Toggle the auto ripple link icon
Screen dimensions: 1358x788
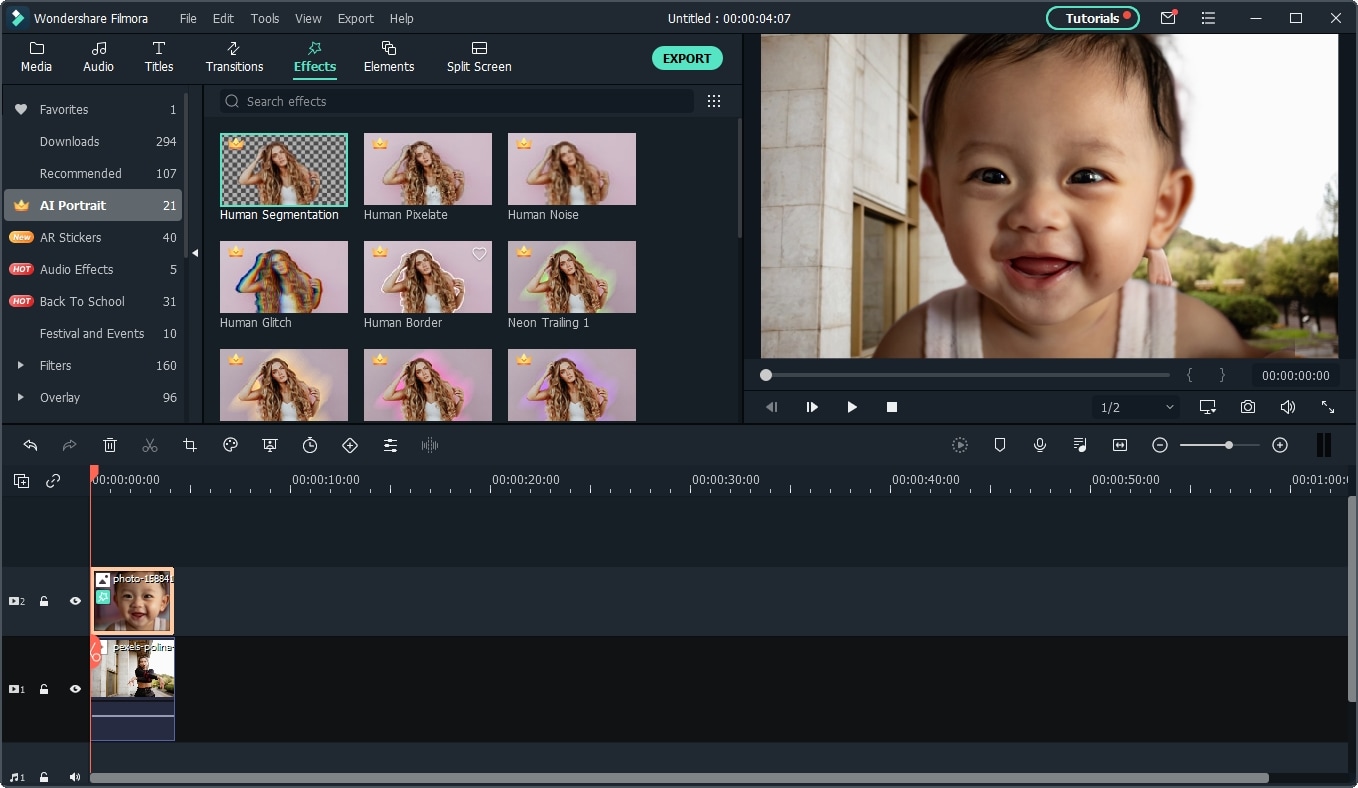pyautogui.click(x=53, y=481)
